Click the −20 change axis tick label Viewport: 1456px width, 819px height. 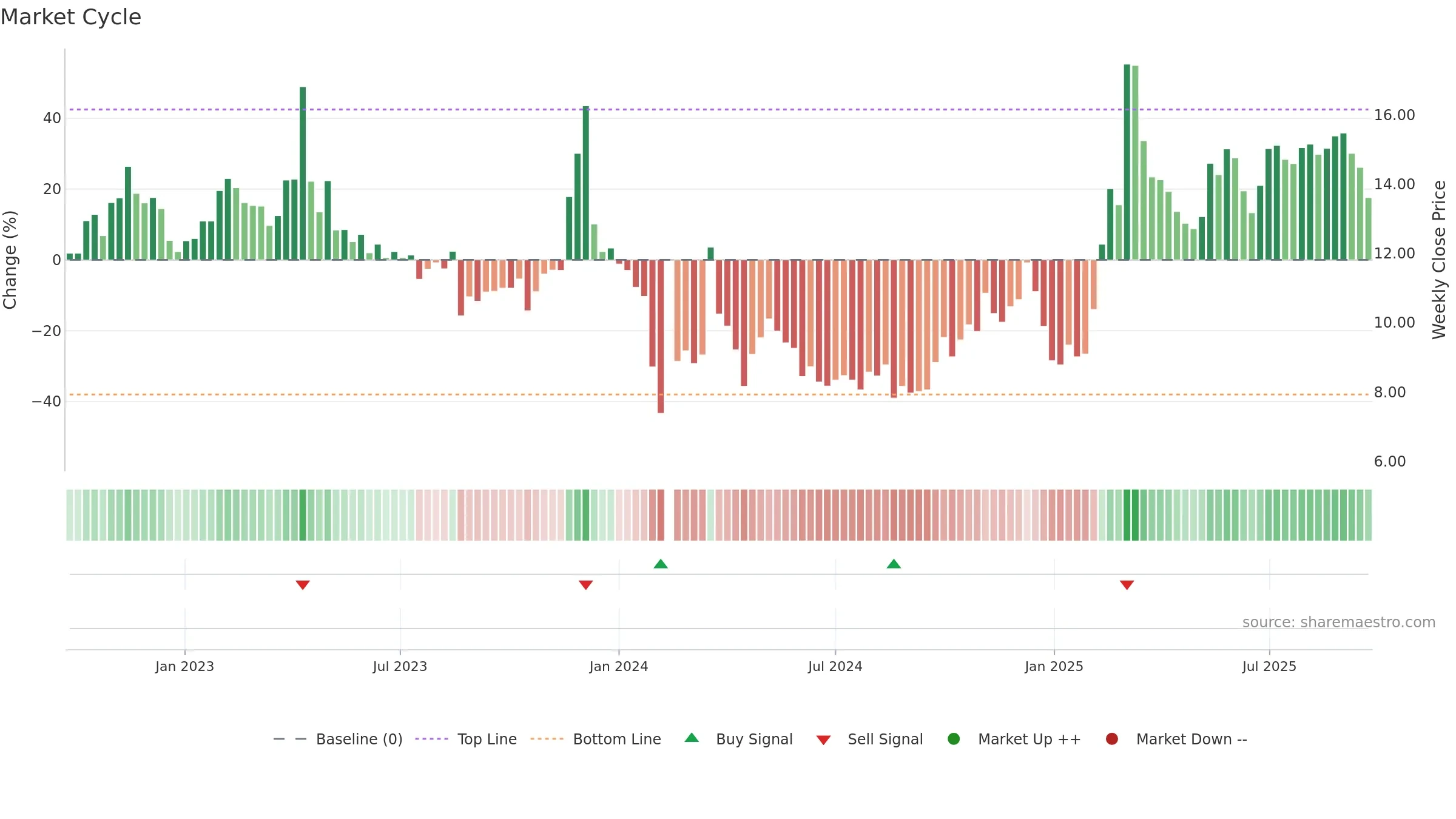(47, 331)
